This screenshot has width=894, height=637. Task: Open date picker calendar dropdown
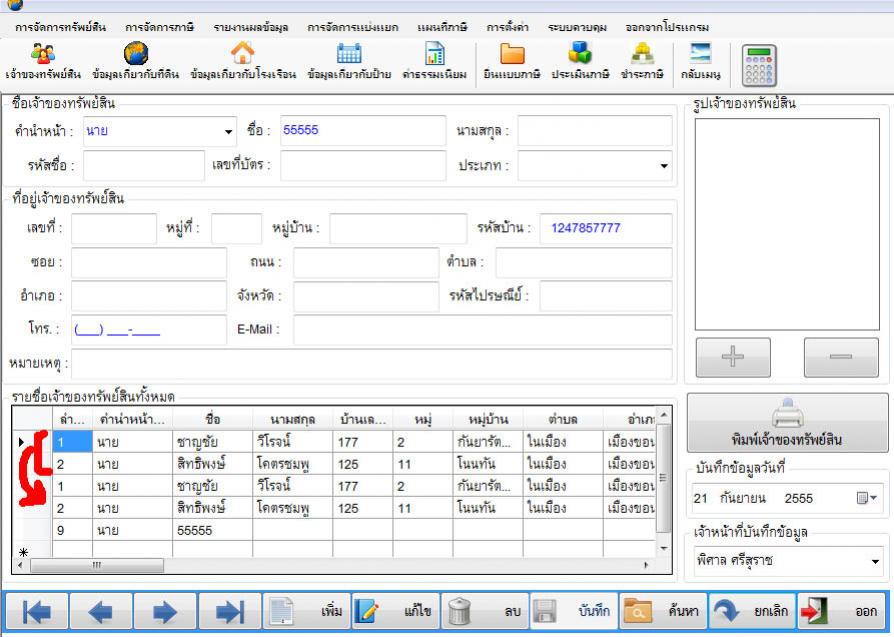coord(867,498)
